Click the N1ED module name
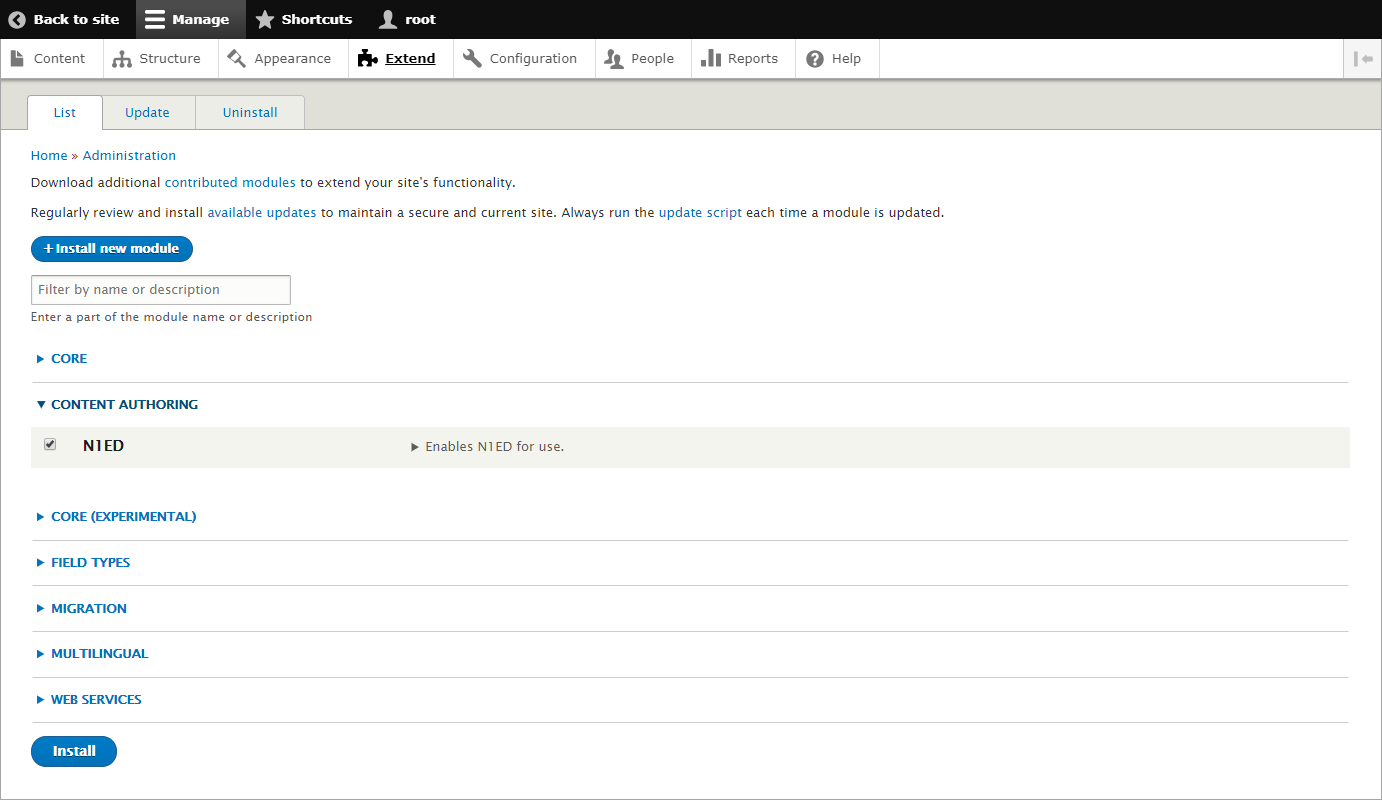The width and height of the screenshot is (1382, 800). pos(103,446)
